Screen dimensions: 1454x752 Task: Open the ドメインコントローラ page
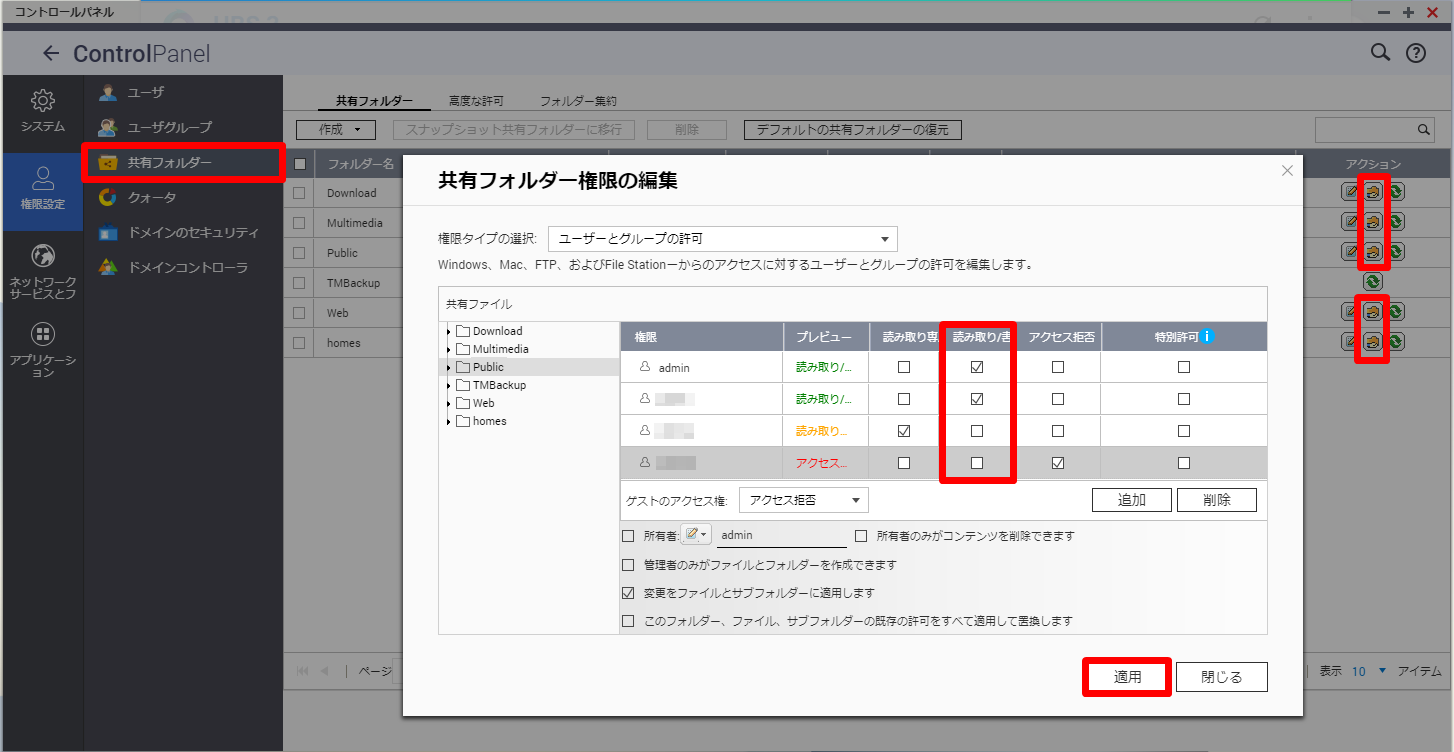click(183, 267)
